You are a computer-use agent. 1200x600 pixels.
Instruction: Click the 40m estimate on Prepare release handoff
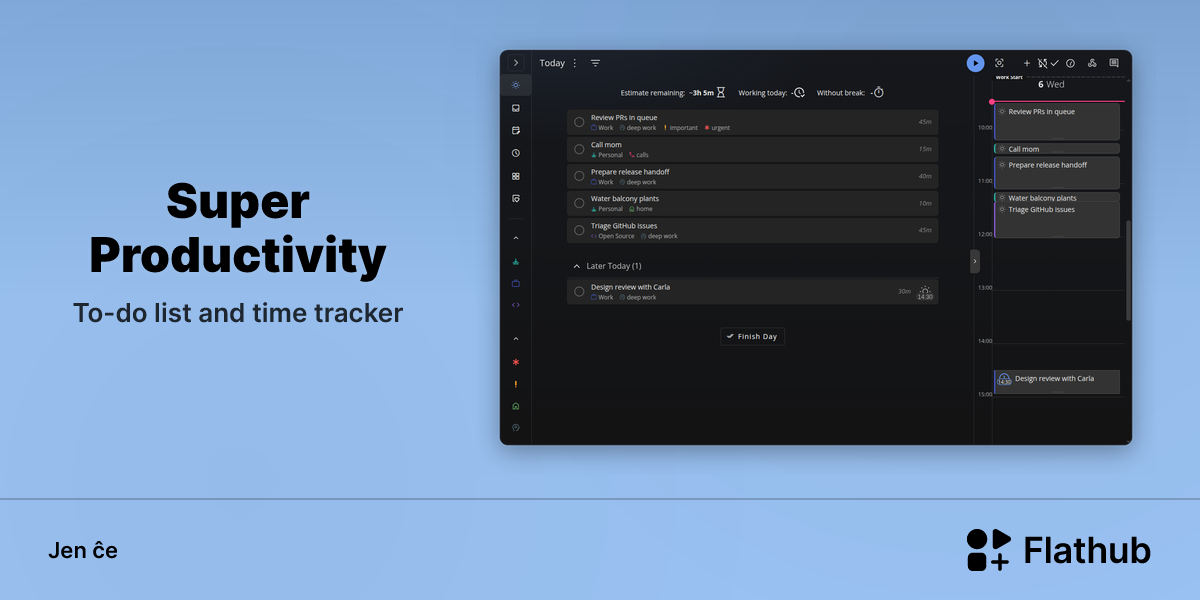tap(925, 176)
